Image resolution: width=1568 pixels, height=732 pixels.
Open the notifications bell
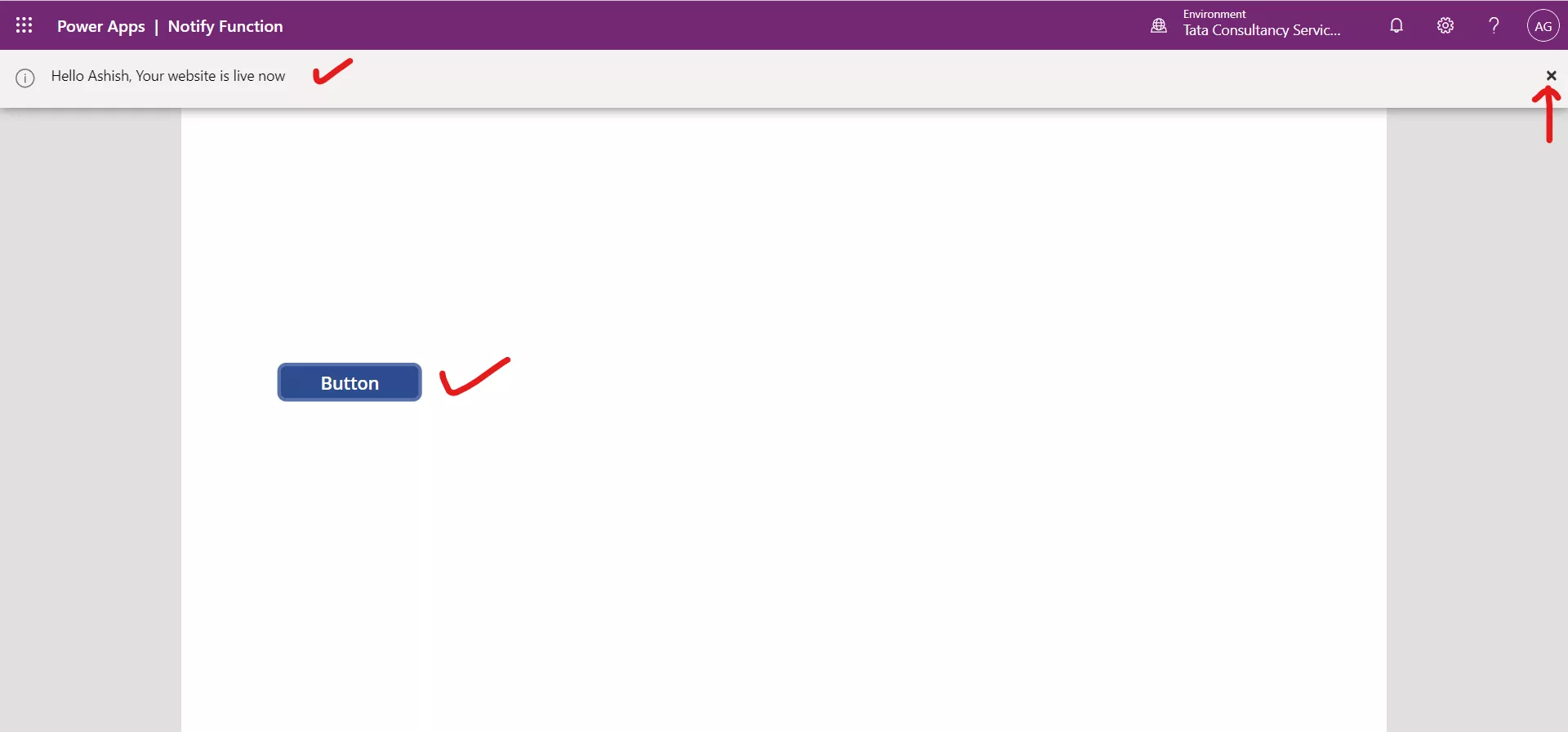pos(1396,25)
